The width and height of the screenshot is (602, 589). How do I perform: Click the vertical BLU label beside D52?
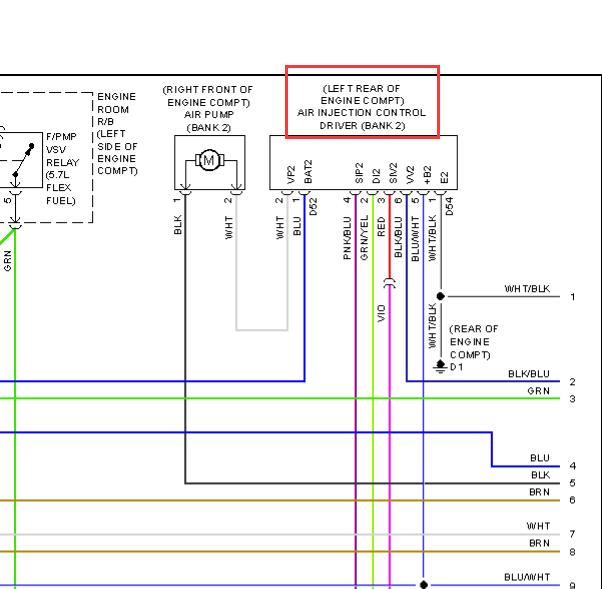[x=297, y=226]
